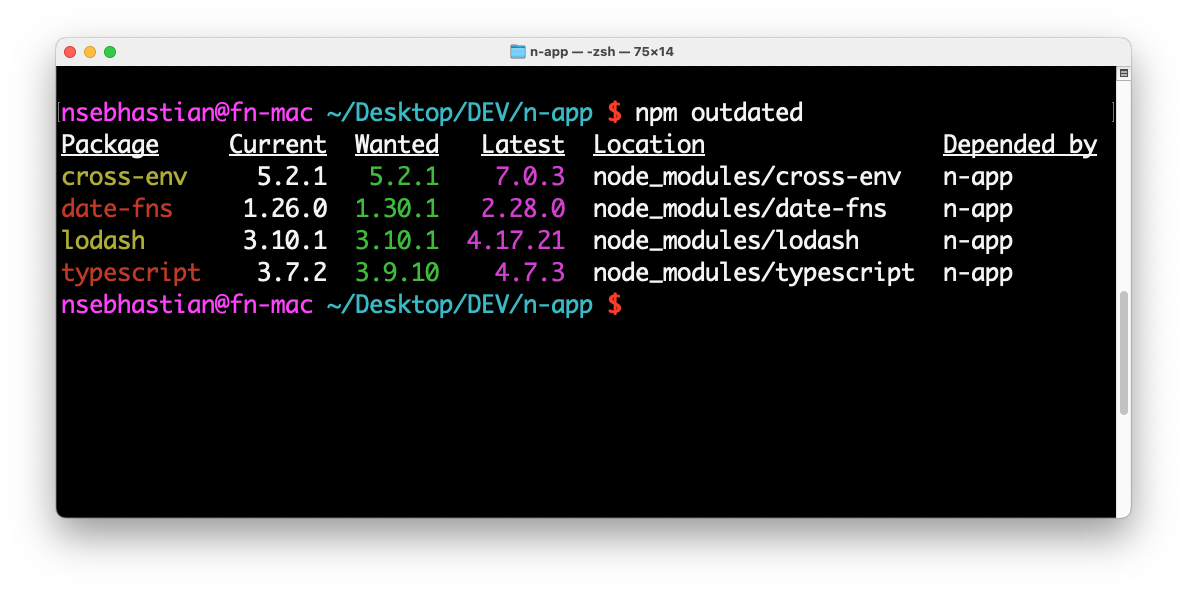Screen dimensions: 1187x592
Task: Click typescript latest version 4.7.3
Action: click(530, 273)
